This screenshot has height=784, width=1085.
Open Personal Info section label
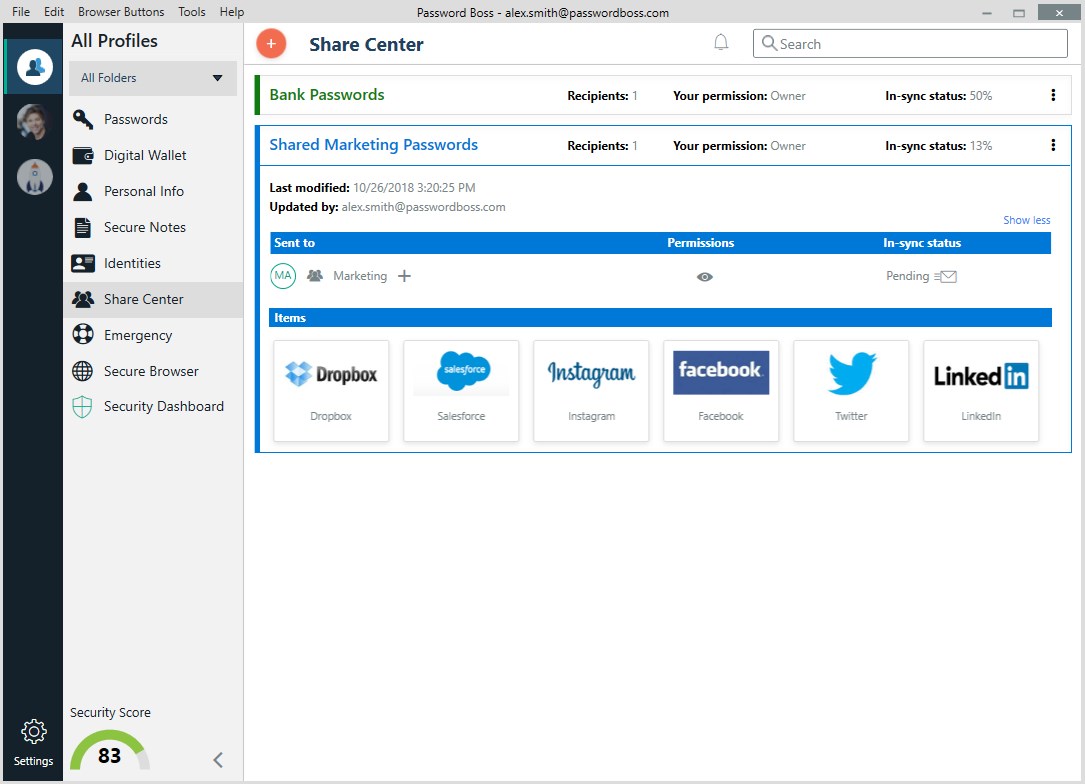(x=144, y=191)
